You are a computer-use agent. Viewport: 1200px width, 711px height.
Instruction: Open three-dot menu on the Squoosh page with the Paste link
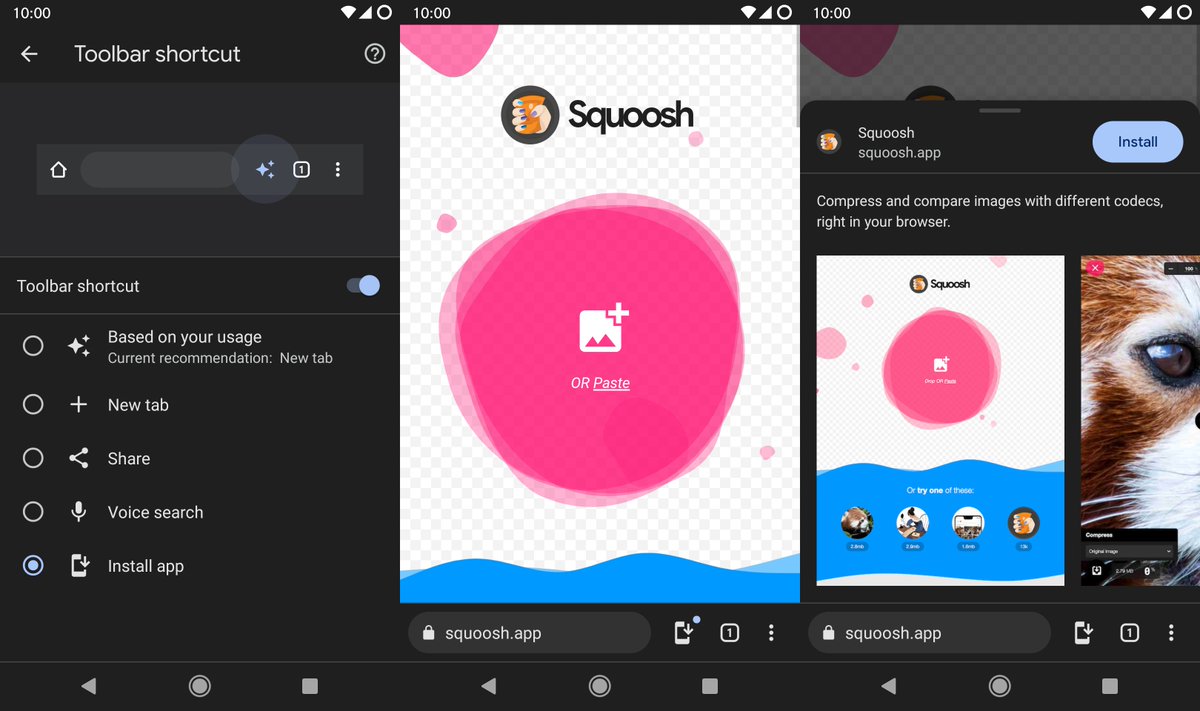(x=771, y=633)
